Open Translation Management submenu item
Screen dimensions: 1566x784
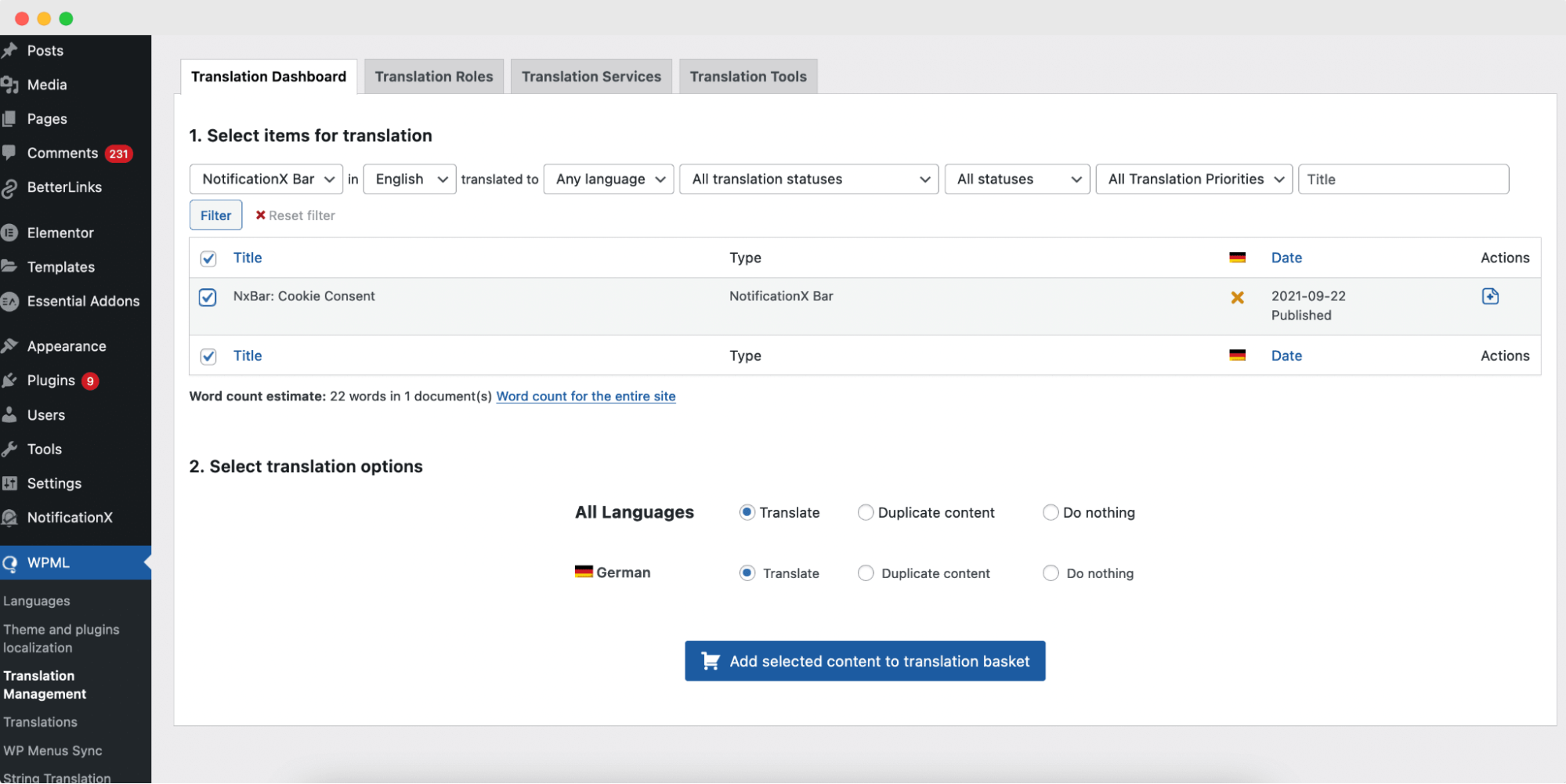point(45,685)
